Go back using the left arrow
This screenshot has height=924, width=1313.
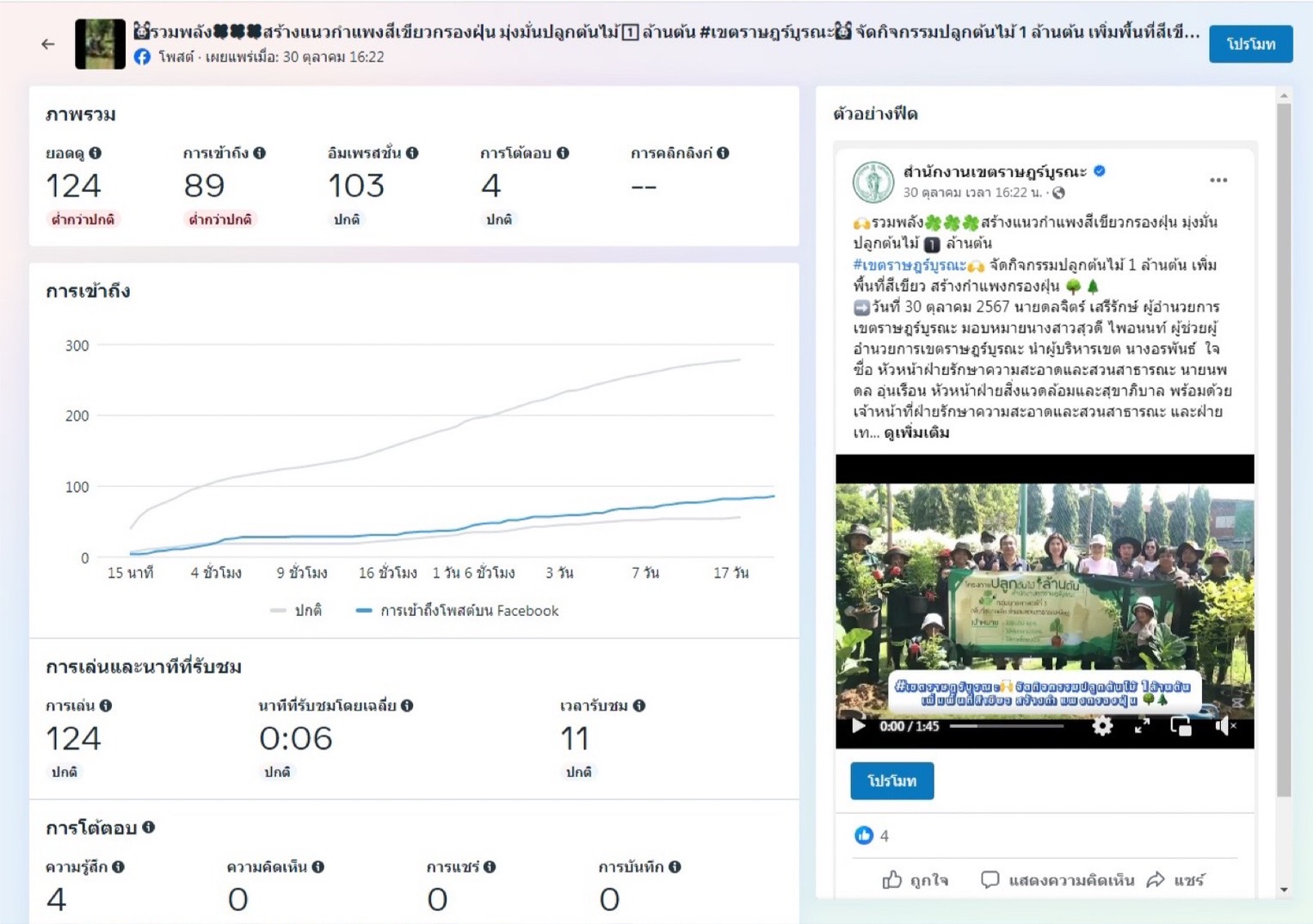(x=48, y=44)
